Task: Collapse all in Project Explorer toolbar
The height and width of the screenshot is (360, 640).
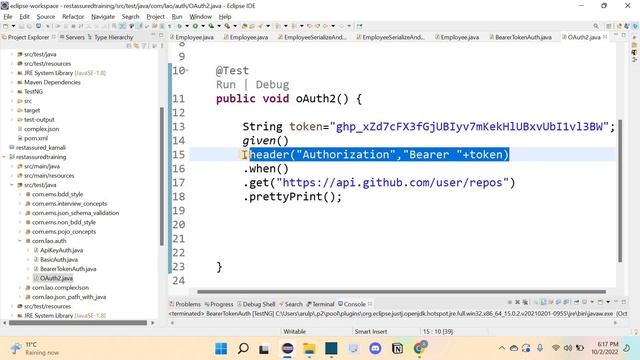Action: (129, 46)
